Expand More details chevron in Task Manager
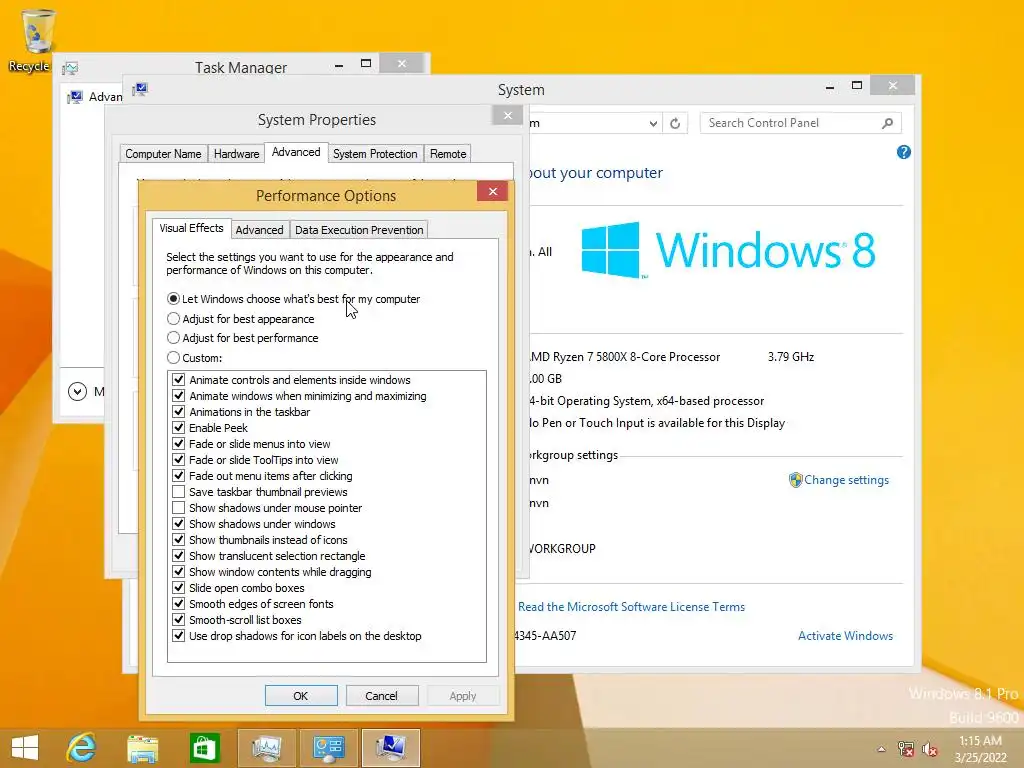This screenshot has height=768, width=1024. coord(77,392)
